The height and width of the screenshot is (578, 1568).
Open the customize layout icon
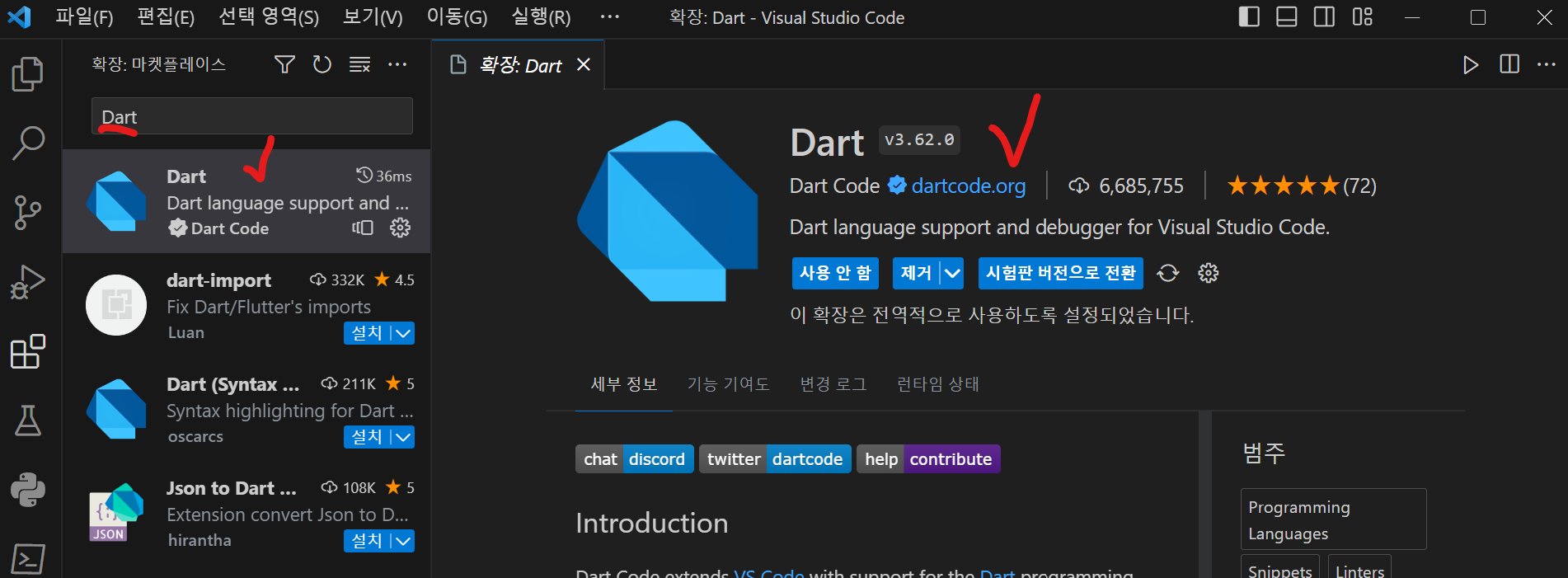tap(1363, 16)
